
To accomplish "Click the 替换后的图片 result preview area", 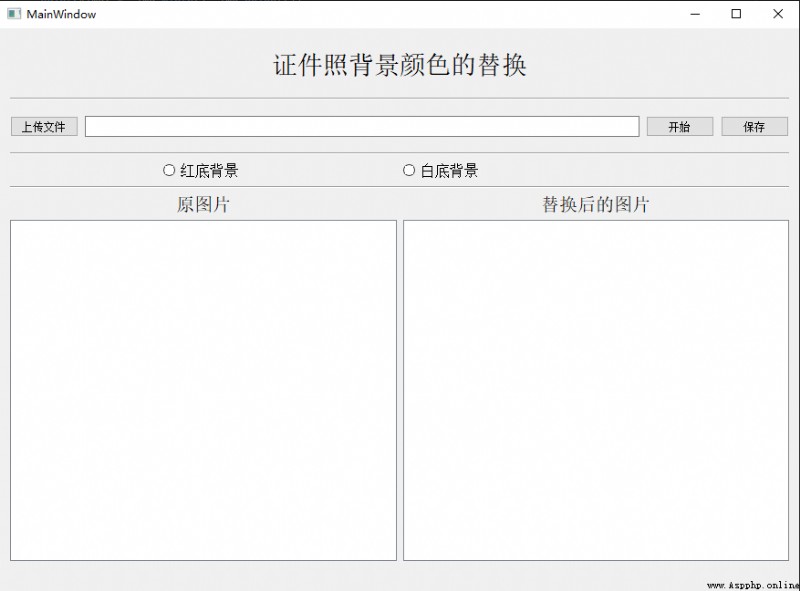I will pyautogui.click(x=596, y=390).
